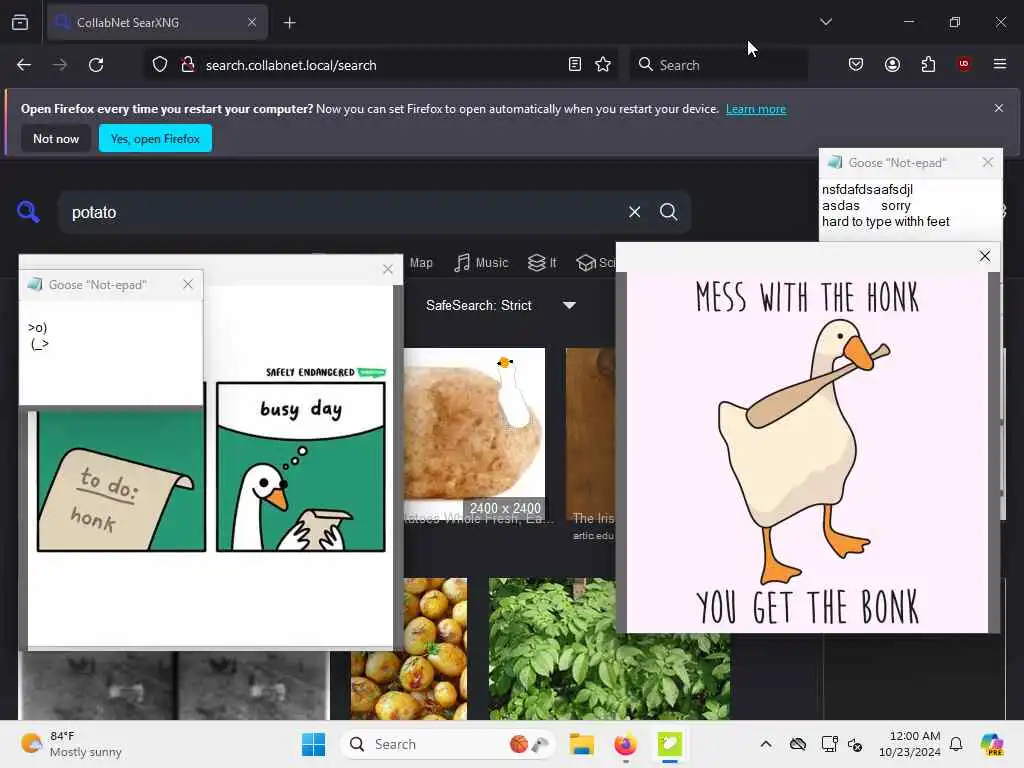Open Copilot preview taskbar icon

(991, 744)
